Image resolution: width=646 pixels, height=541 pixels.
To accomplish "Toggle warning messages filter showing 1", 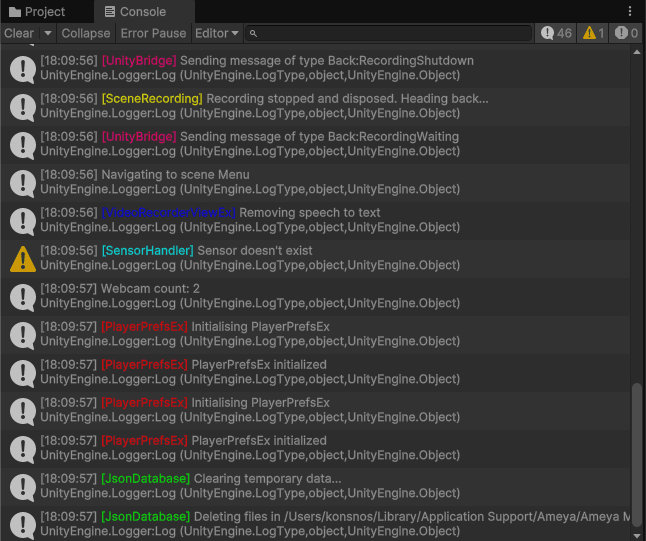I will (593, 33).
